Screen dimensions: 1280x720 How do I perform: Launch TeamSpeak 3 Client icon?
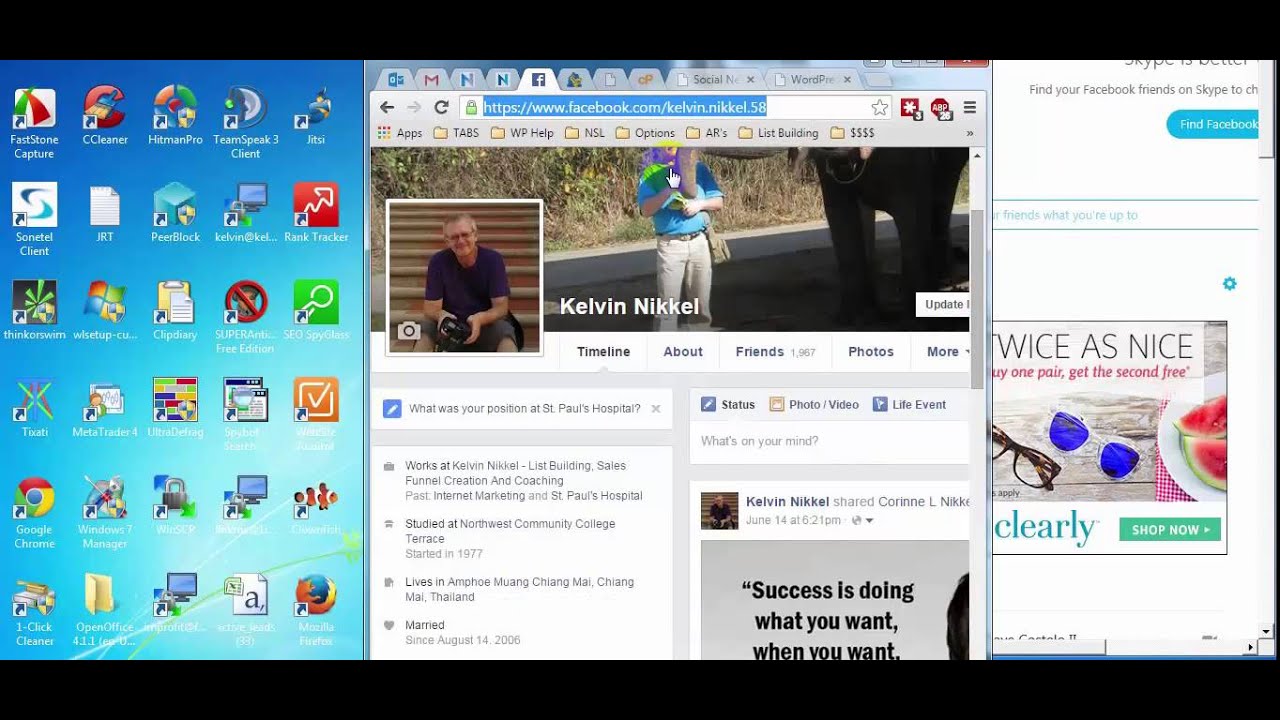click(x=245, y=123)
